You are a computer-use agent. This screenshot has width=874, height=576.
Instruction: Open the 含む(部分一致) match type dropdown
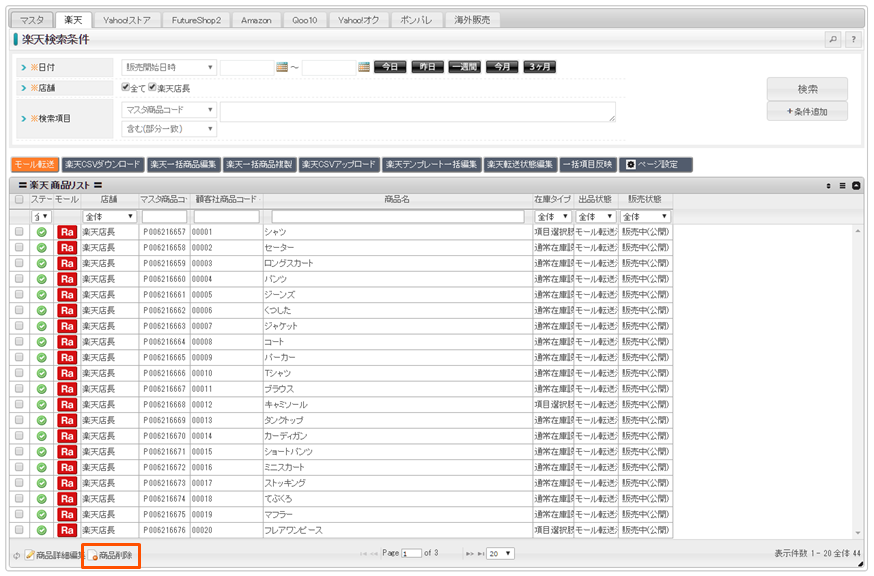[169, 129]
